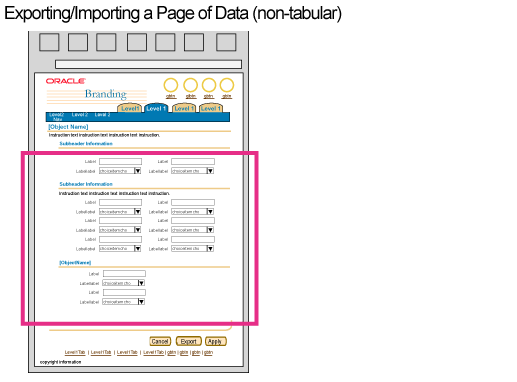
Task: Click the 'copyright information' footer text
Action: [x=60, y=362]
